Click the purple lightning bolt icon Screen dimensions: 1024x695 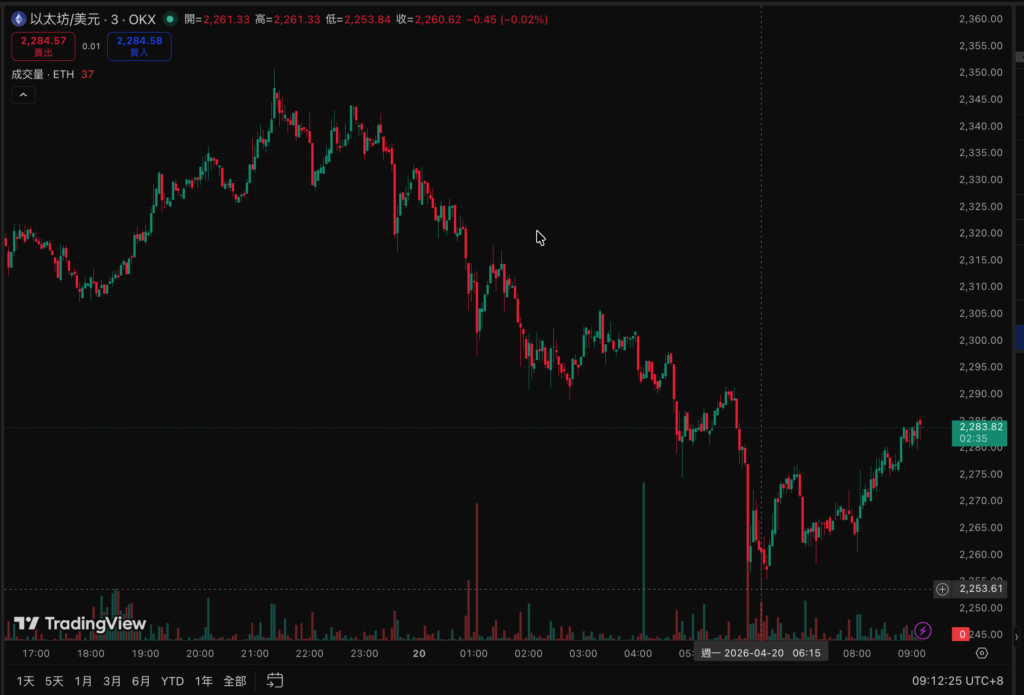point(923,631)
